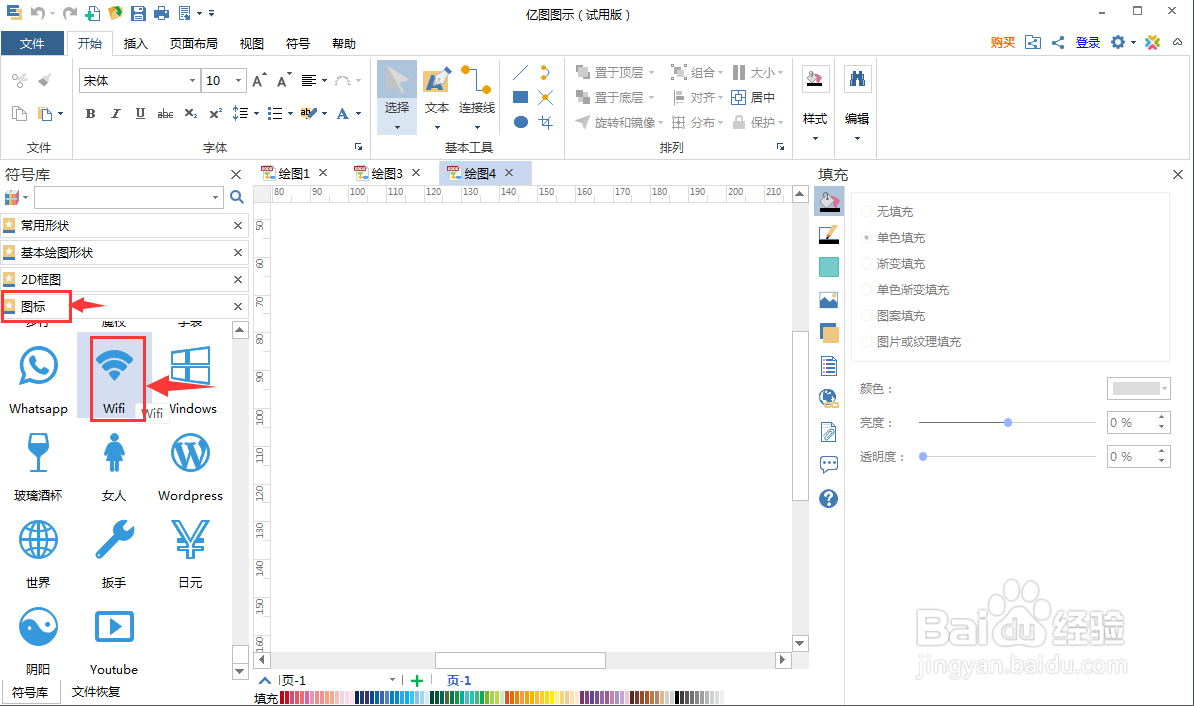This screenshot has height=706, width=1194.
Task: Open the 文件 menu
Action: pyautogui.click(x=32, y=43)
